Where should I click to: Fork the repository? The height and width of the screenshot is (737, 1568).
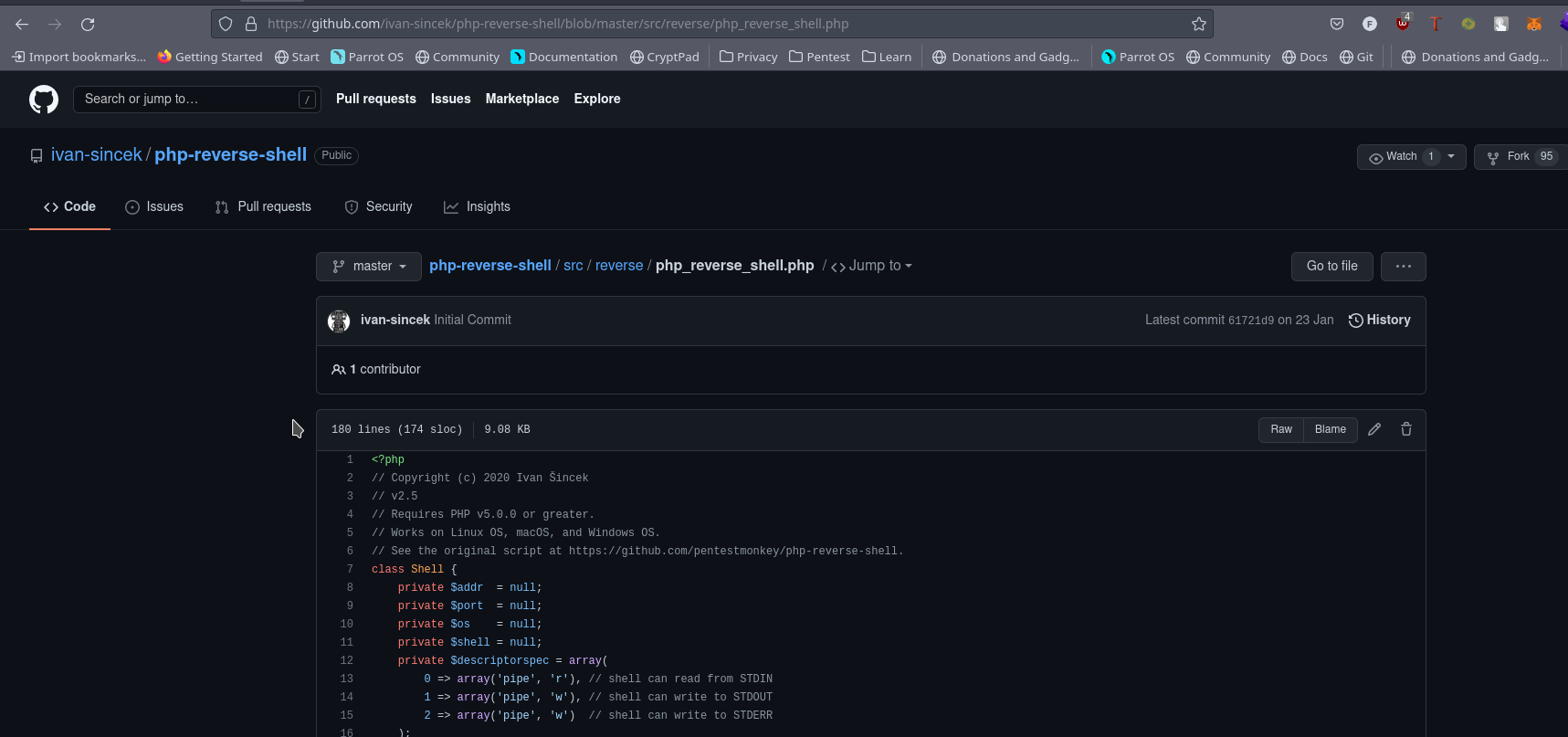pos(1521,156)
